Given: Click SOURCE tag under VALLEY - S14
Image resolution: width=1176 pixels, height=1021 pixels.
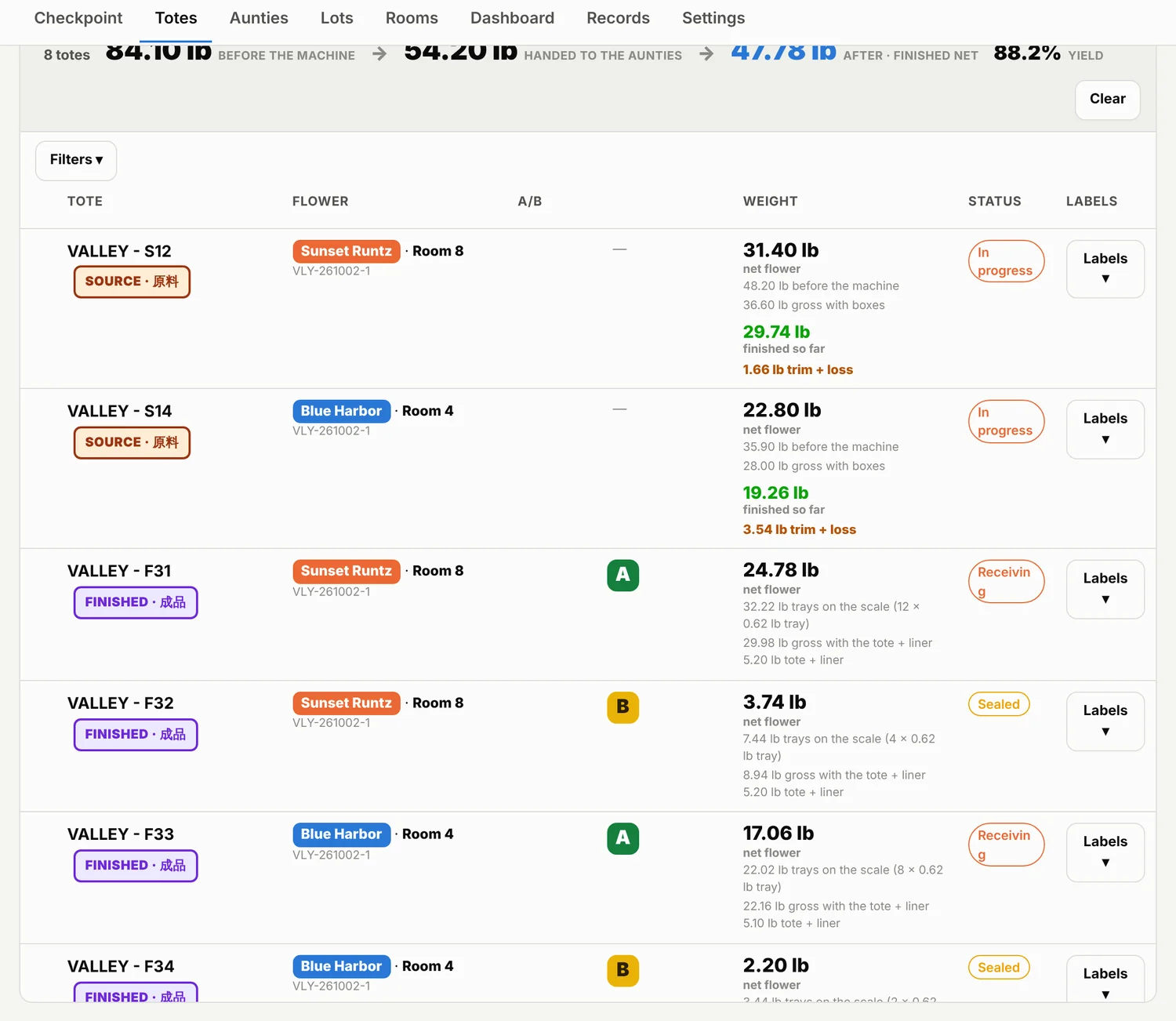Looking at the screenshot, I should (x=132, y=442).
